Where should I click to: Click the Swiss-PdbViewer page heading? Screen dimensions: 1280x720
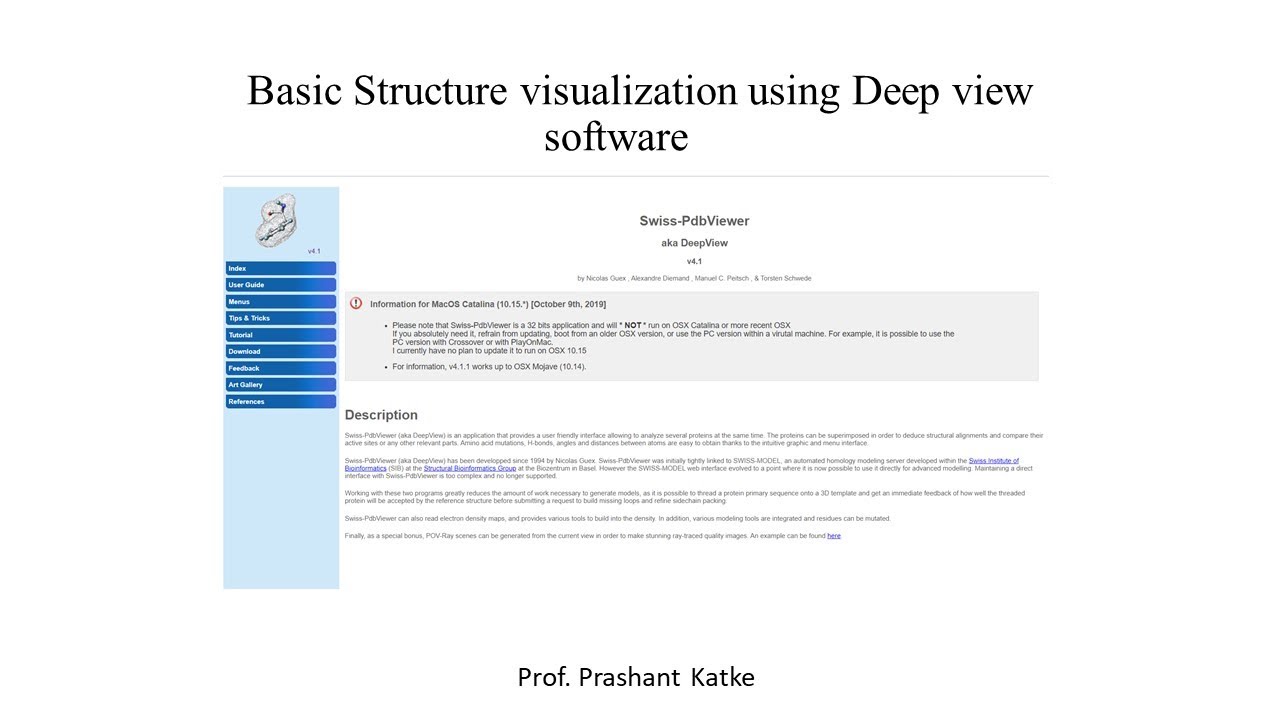694,221
